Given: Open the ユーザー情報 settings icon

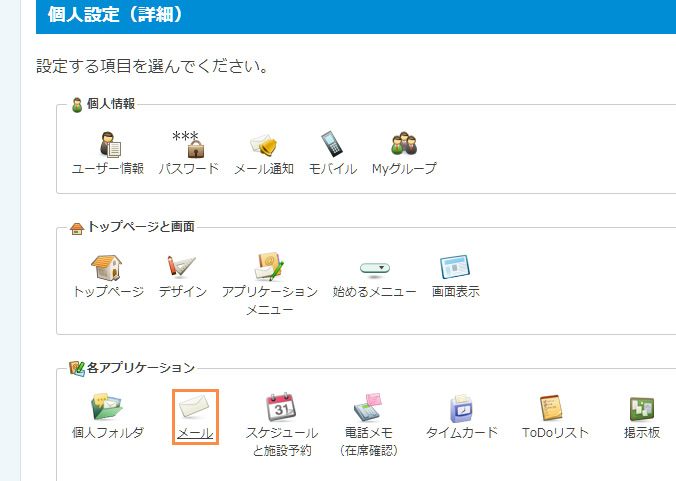Looking at the screenshot, I should coord(110,144).
